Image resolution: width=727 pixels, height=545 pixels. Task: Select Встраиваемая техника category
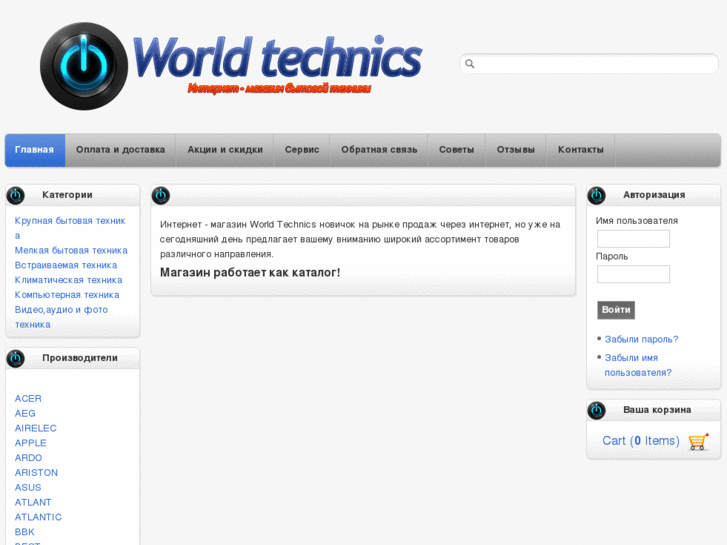coord(66,265)
